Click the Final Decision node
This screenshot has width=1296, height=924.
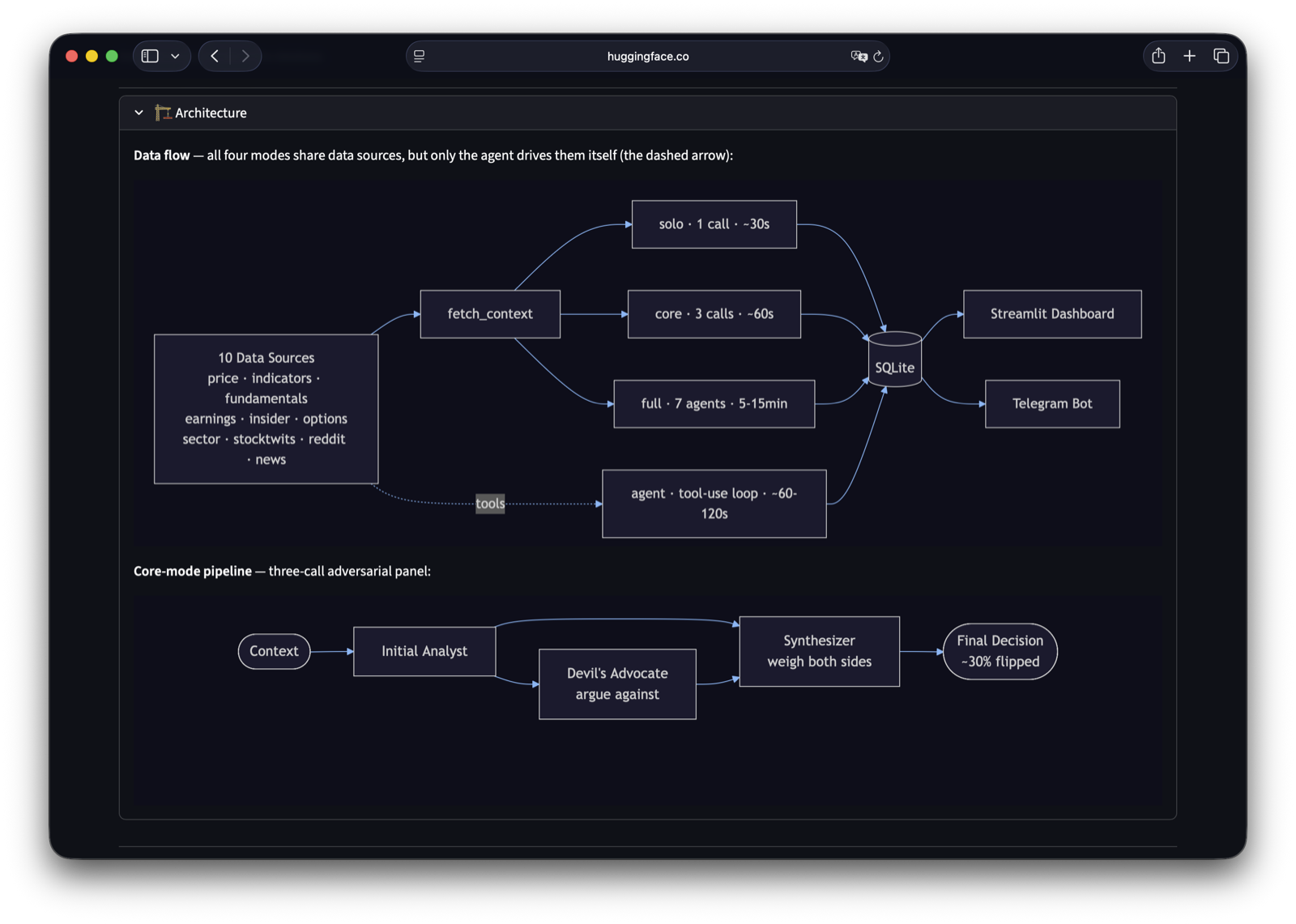pos(1000,651)
